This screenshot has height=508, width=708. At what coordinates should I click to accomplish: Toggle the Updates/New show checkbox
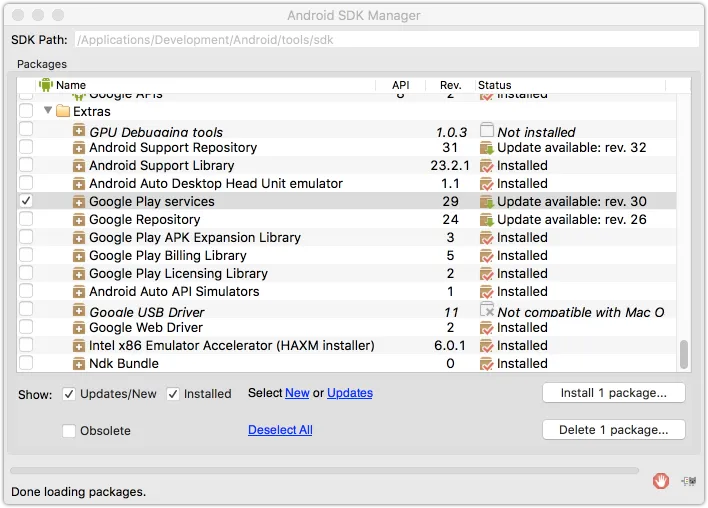pyautogui.click(x=69, y=394)
